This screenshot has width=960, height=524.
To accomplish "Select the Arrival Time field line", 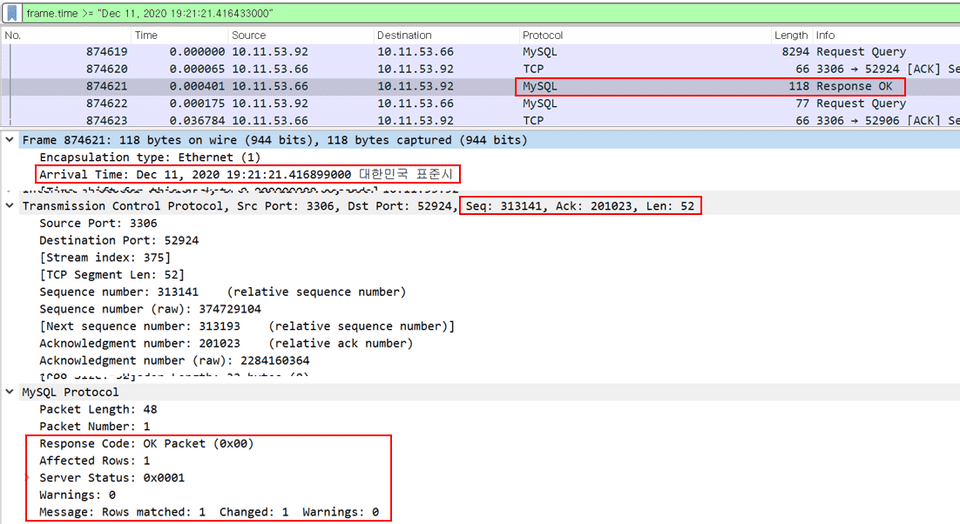I will [x=245, y=174].
